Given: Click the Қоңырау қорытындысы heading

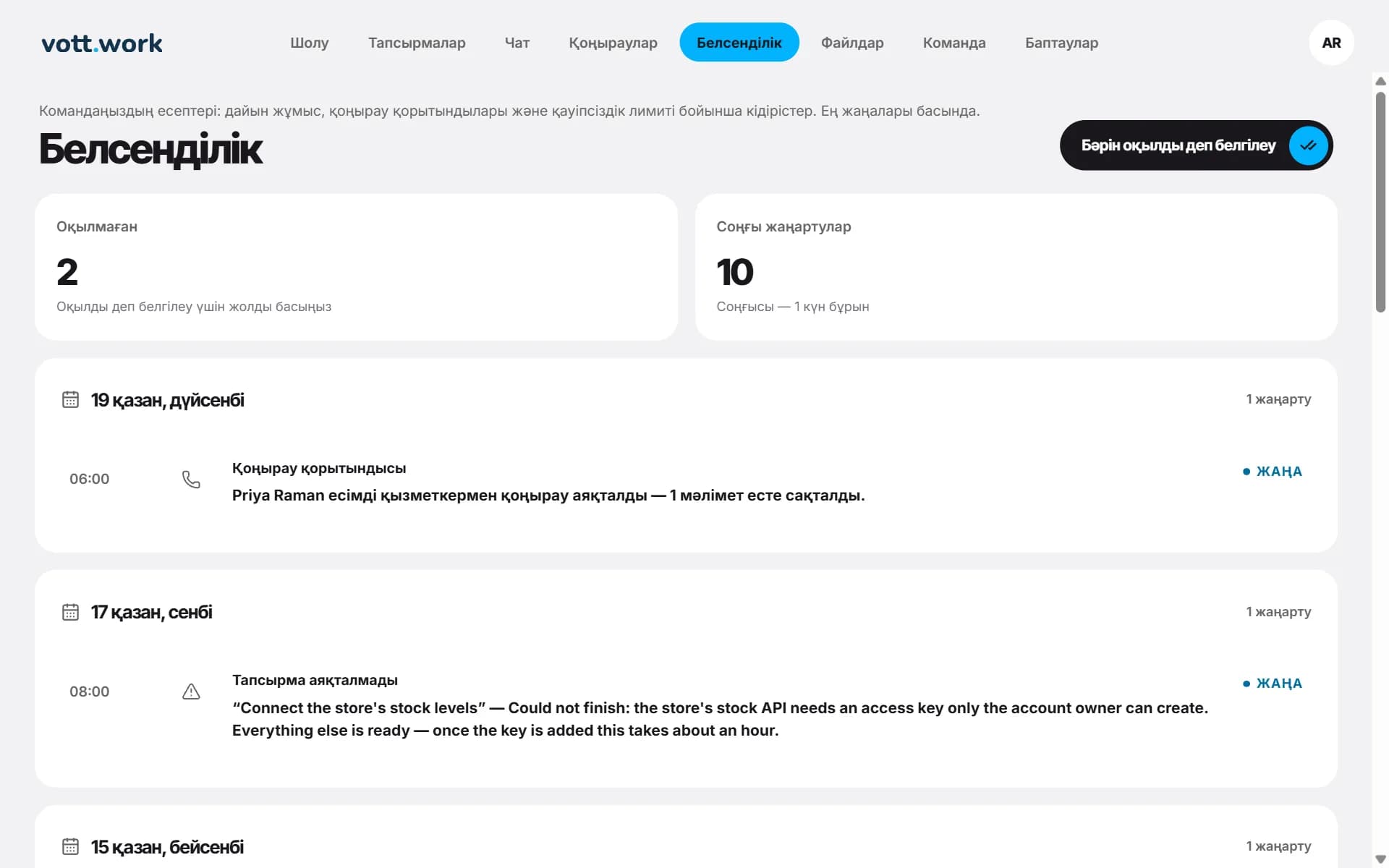Looking at the screenshot, I should tap(319, 468).
